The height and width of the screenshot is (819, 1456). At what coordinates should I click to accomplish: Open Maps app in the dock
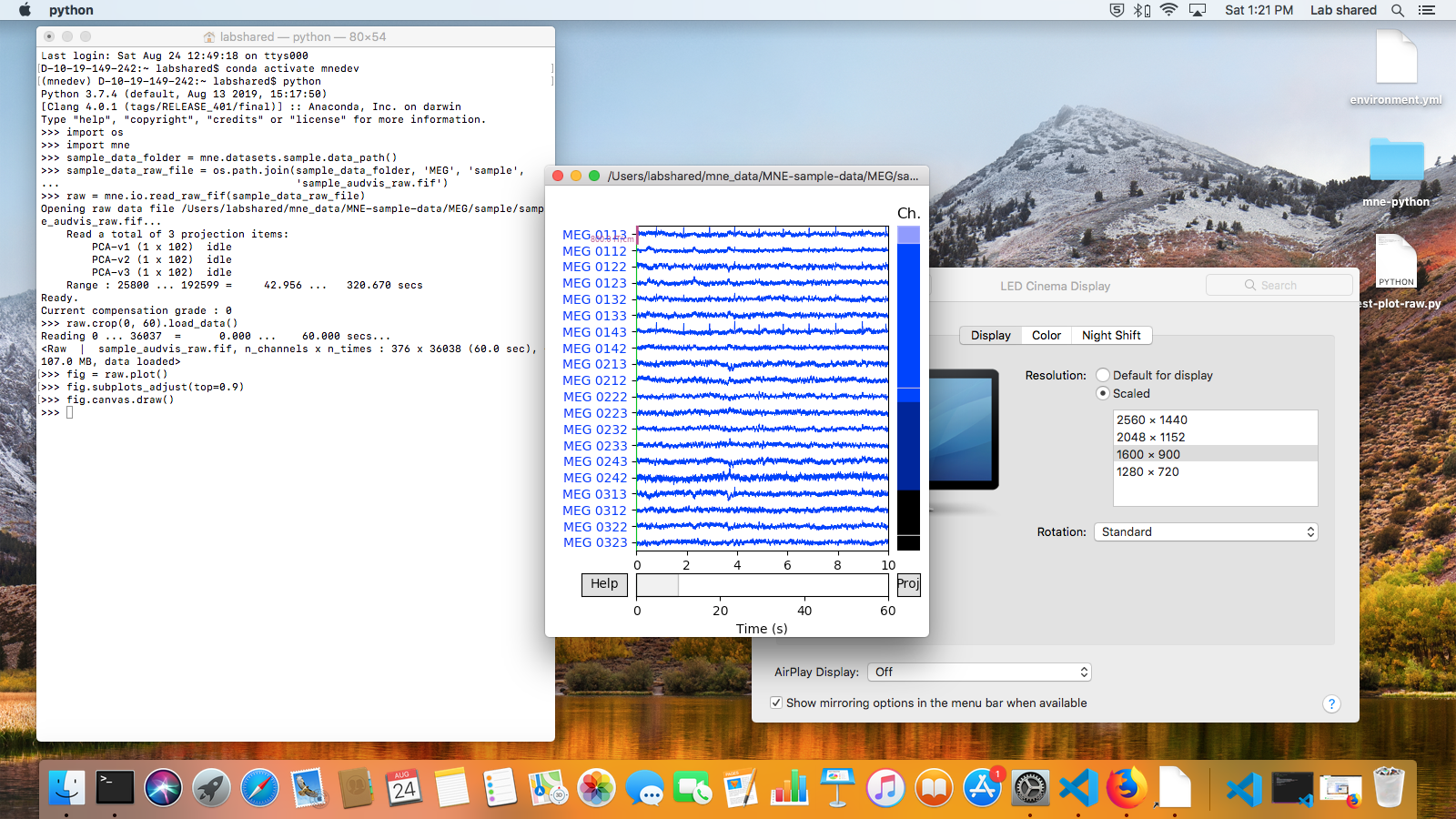click(x=549, y=788)
